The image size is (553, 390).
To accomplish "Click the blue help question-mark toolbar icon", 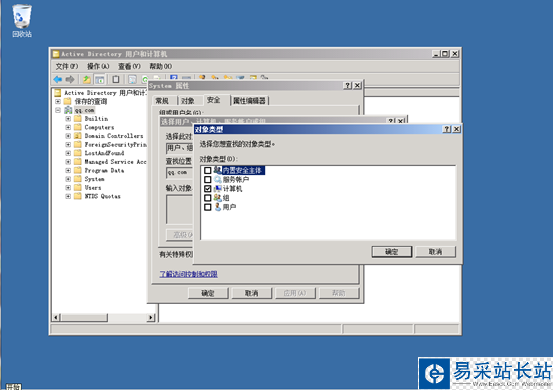I will pyautogui.click(x=174, y=77).
